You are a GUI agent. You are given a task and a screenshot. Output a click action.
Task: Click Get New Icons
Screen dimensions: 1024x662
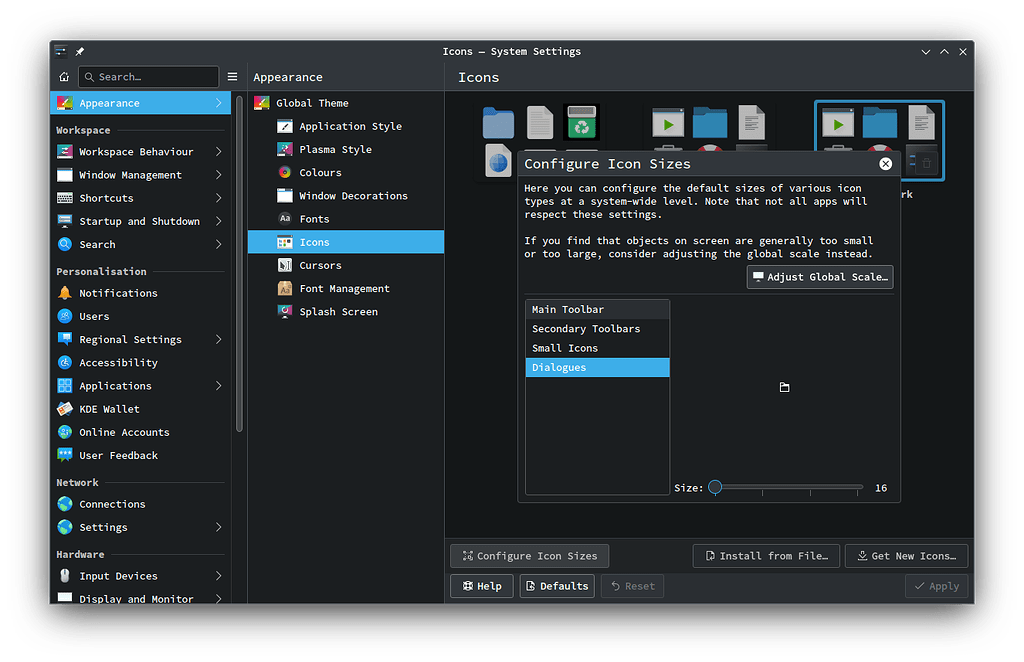pos(906,555)
